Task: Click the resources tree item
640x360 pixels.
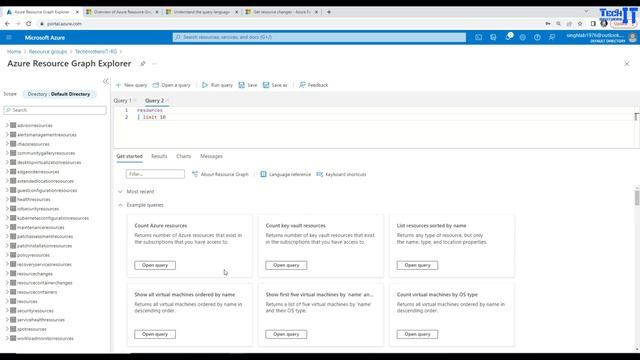Action: coord(27,301)
